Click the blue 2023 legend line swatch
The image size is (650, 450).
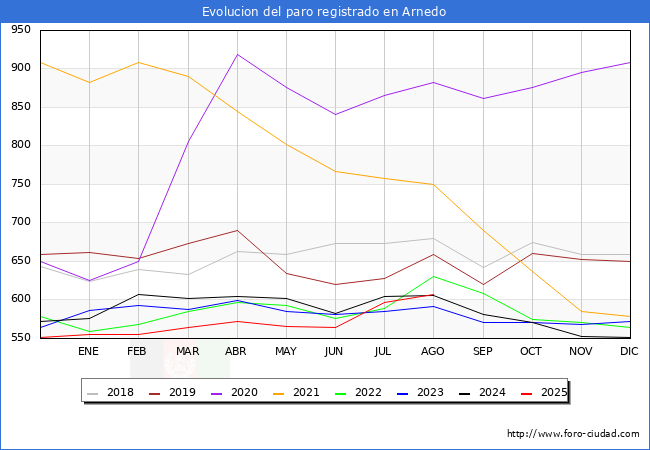click(x=402, y=392)
